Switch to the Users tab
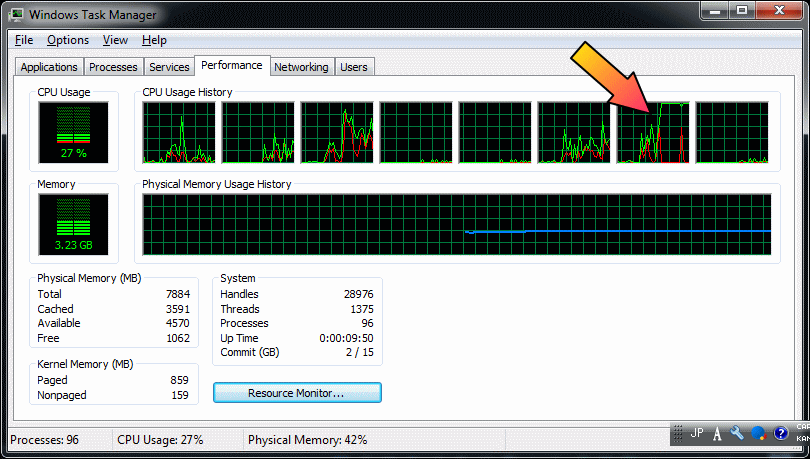810x459 pixels. (x=354, y=67)
